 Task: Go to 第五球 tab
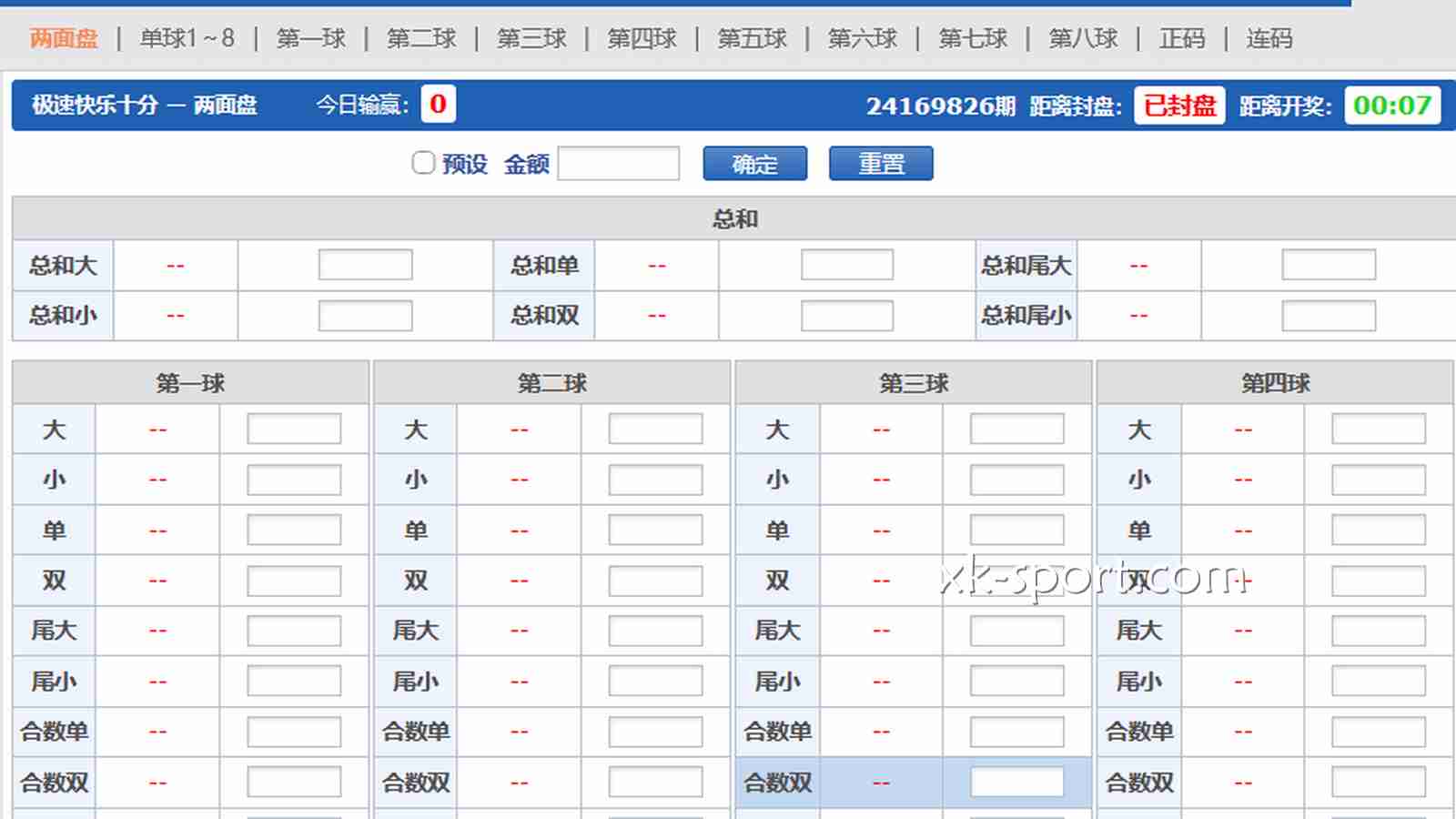pyautogui.click(x=752, y=39)
